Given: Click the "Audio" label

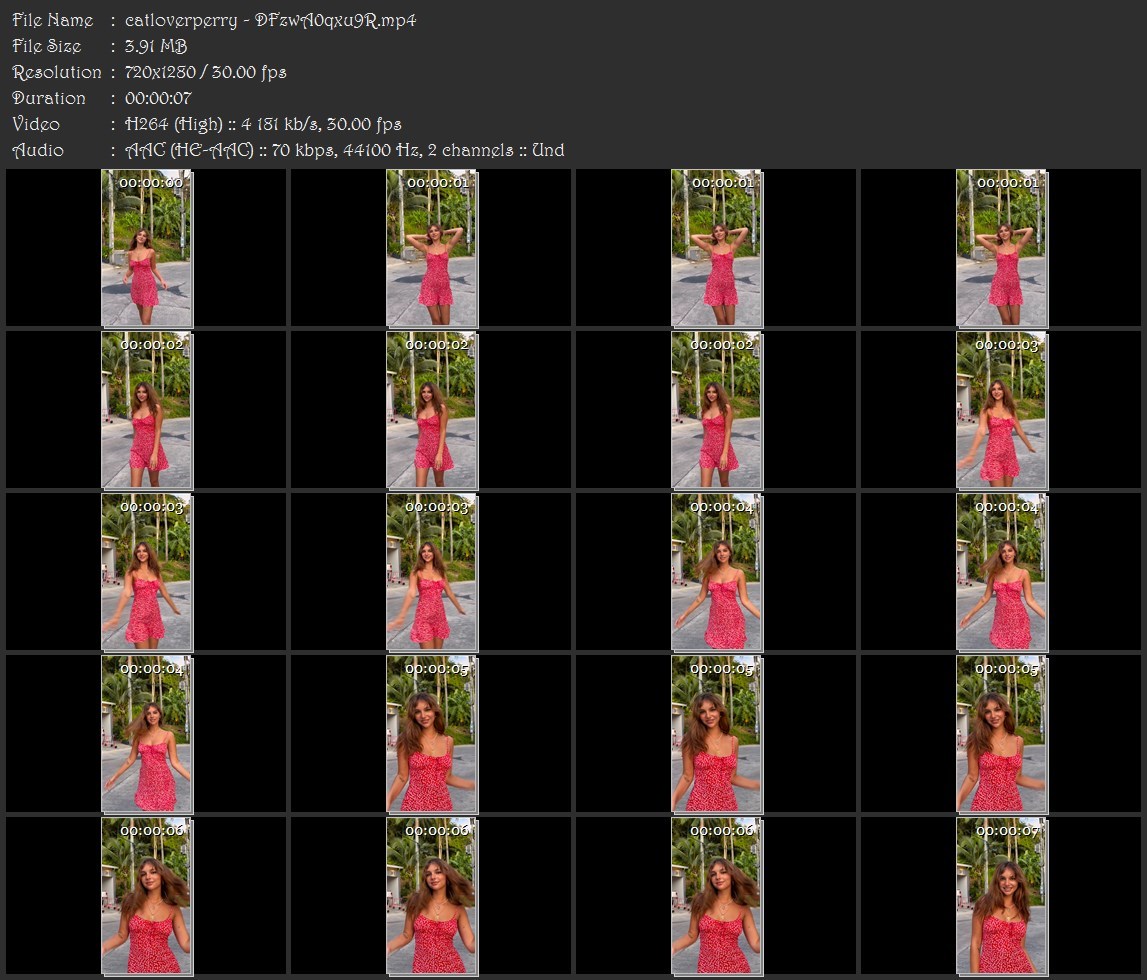Looking at the screenshot, I should (x=38, y=150).
